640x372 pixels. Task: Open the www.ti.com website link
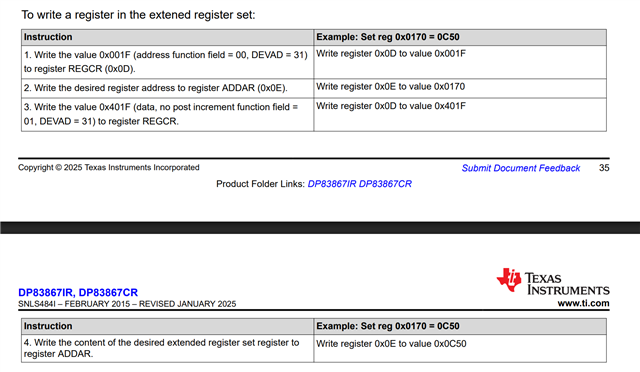coord(583,303)
